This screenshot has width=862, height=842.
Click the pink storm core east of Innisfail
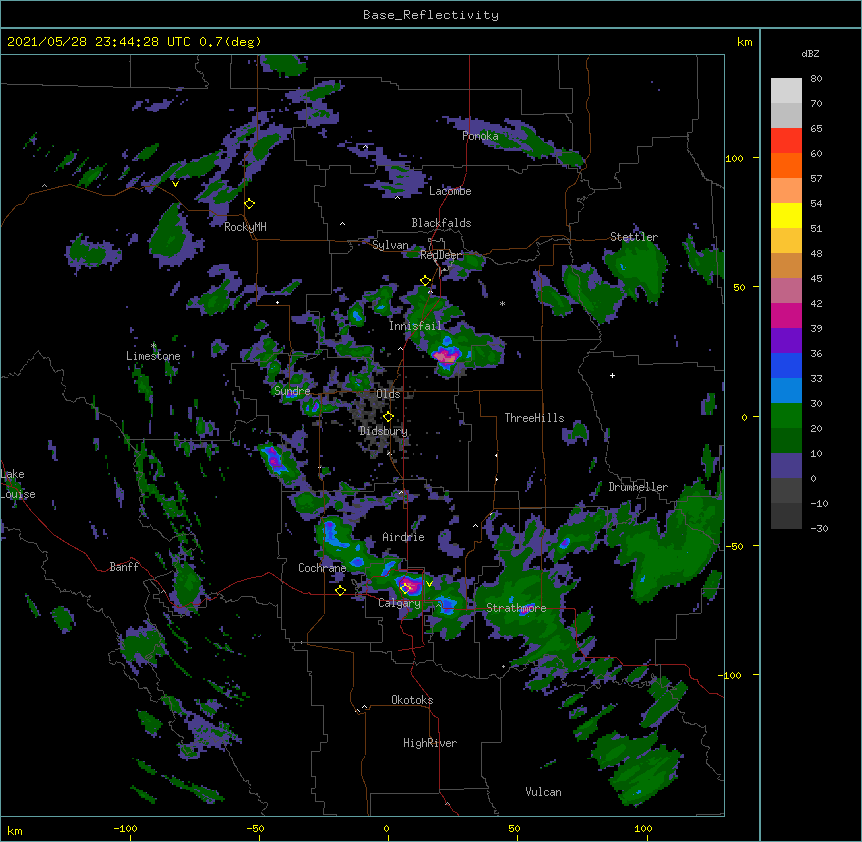pyautogui.click(x=446, y=356)
